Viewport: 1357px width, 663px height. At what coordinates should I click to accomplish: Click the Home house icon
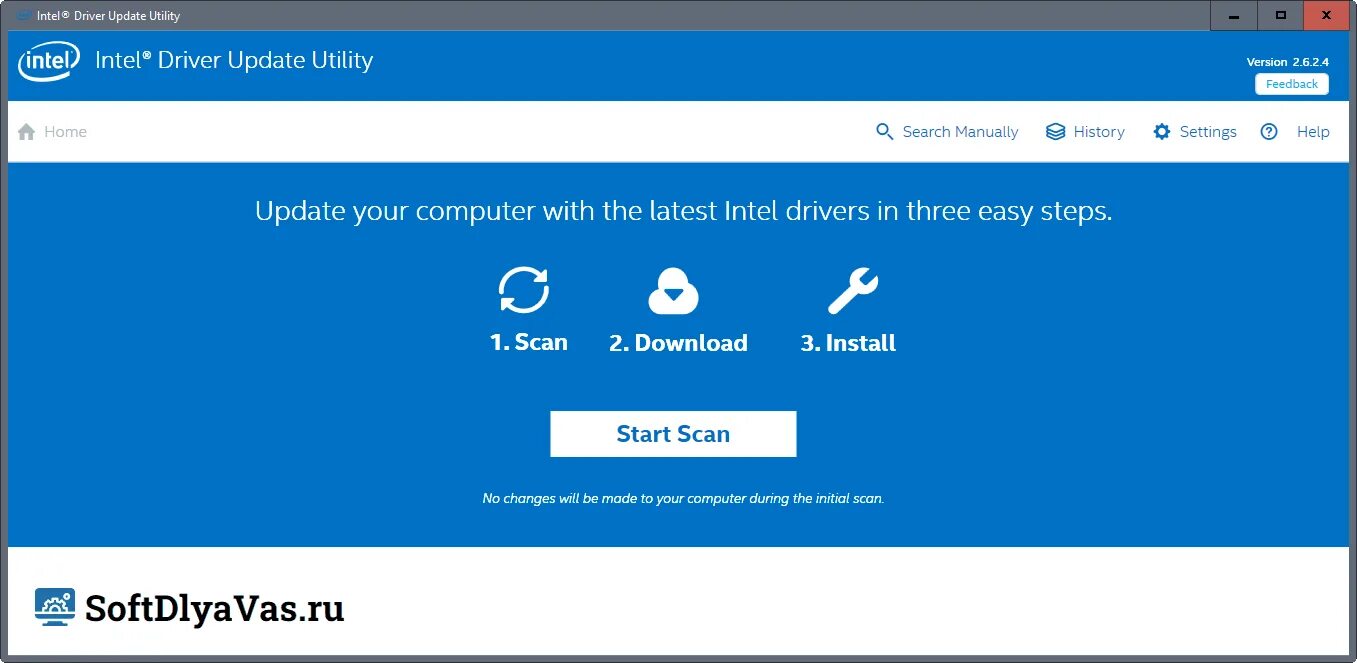tap(27, 132)
